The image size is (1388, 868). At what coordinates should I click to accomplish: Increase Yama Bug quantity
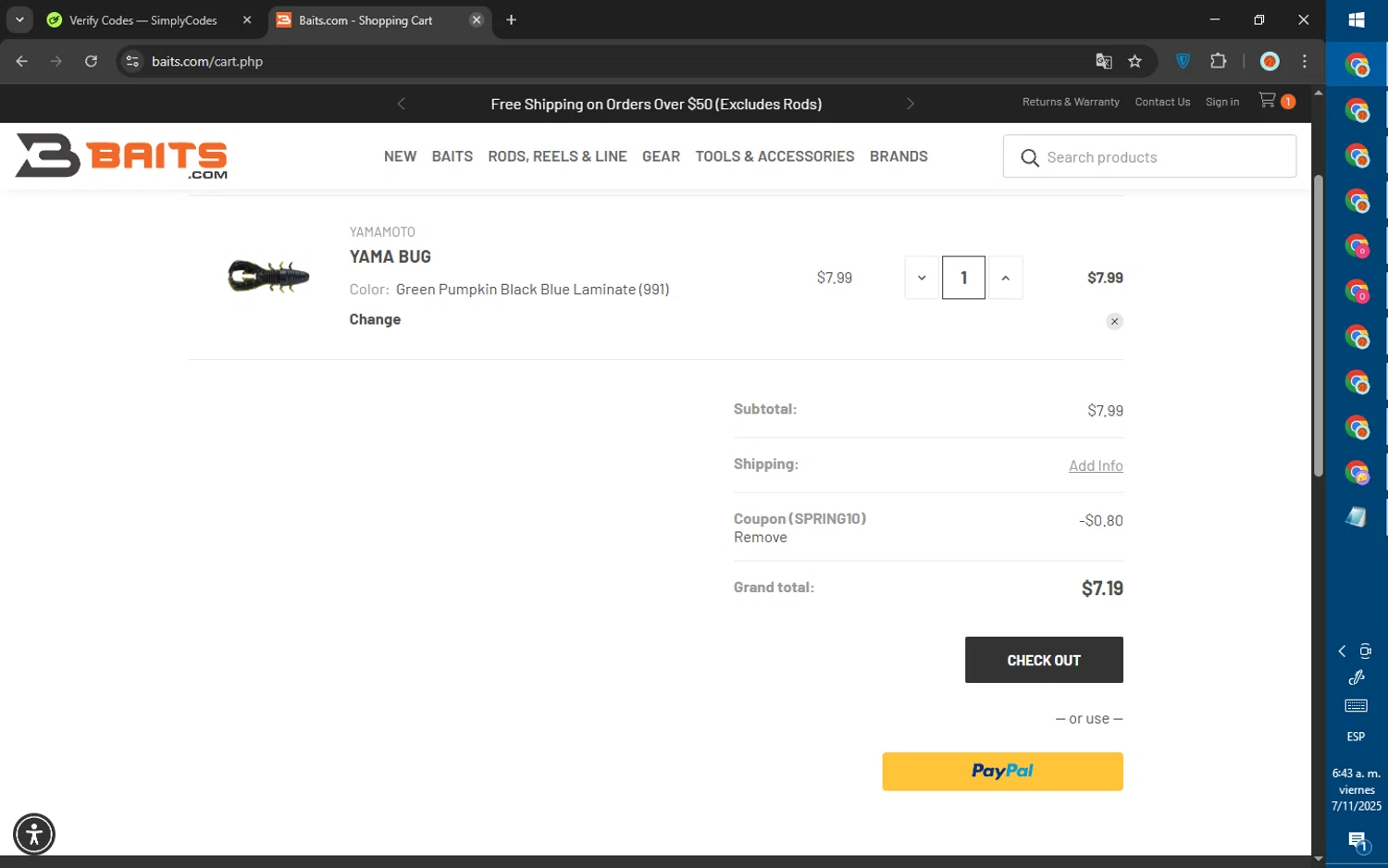[1005, 278]
